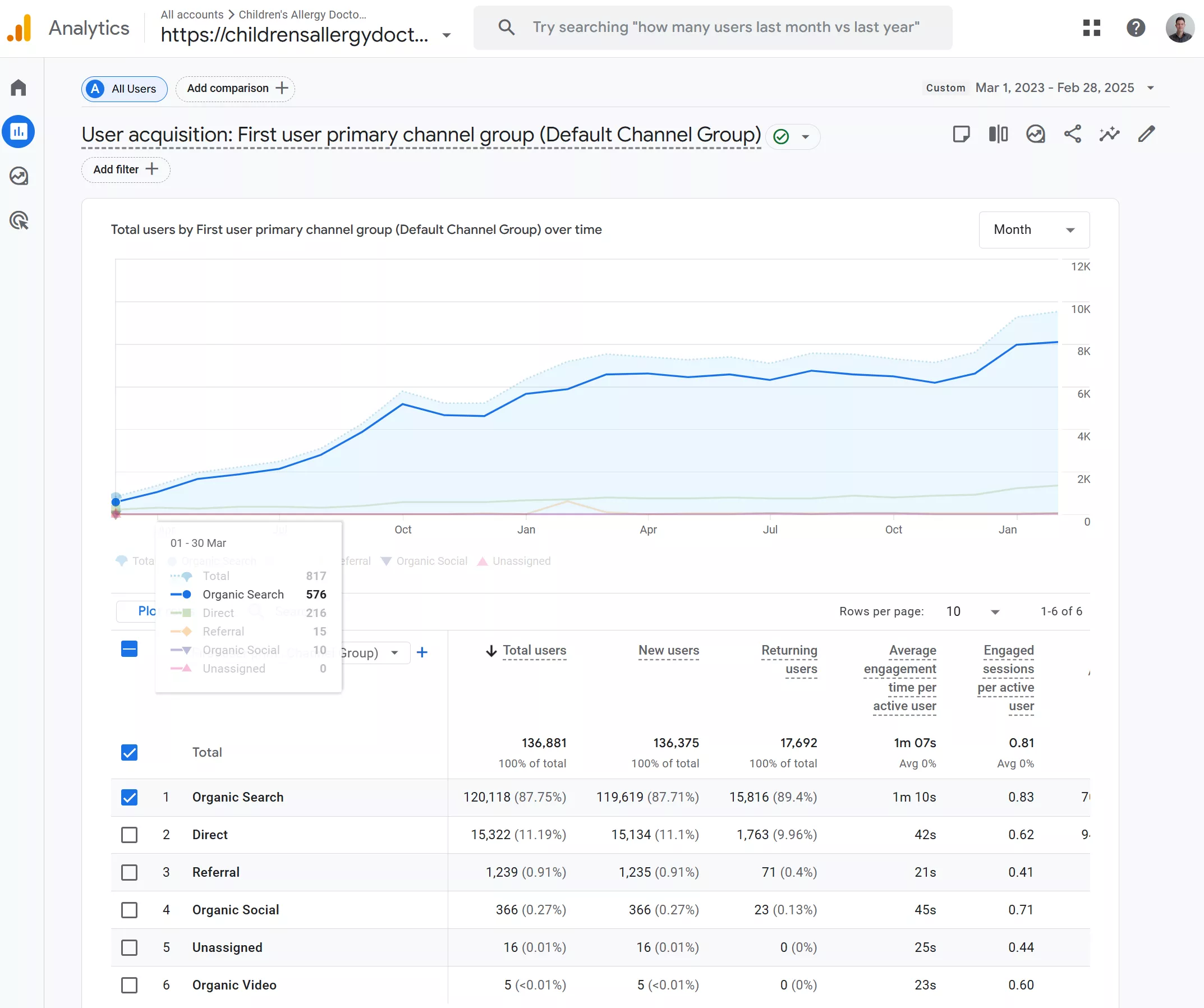Open the Google apps grid menu

(x=1092, y=27)
